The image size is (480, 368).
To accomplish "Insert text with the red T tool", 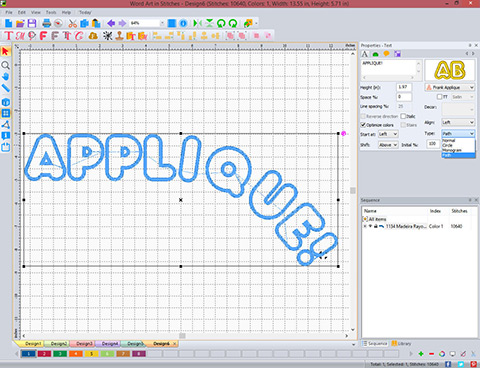I will (x=8, y=35).
